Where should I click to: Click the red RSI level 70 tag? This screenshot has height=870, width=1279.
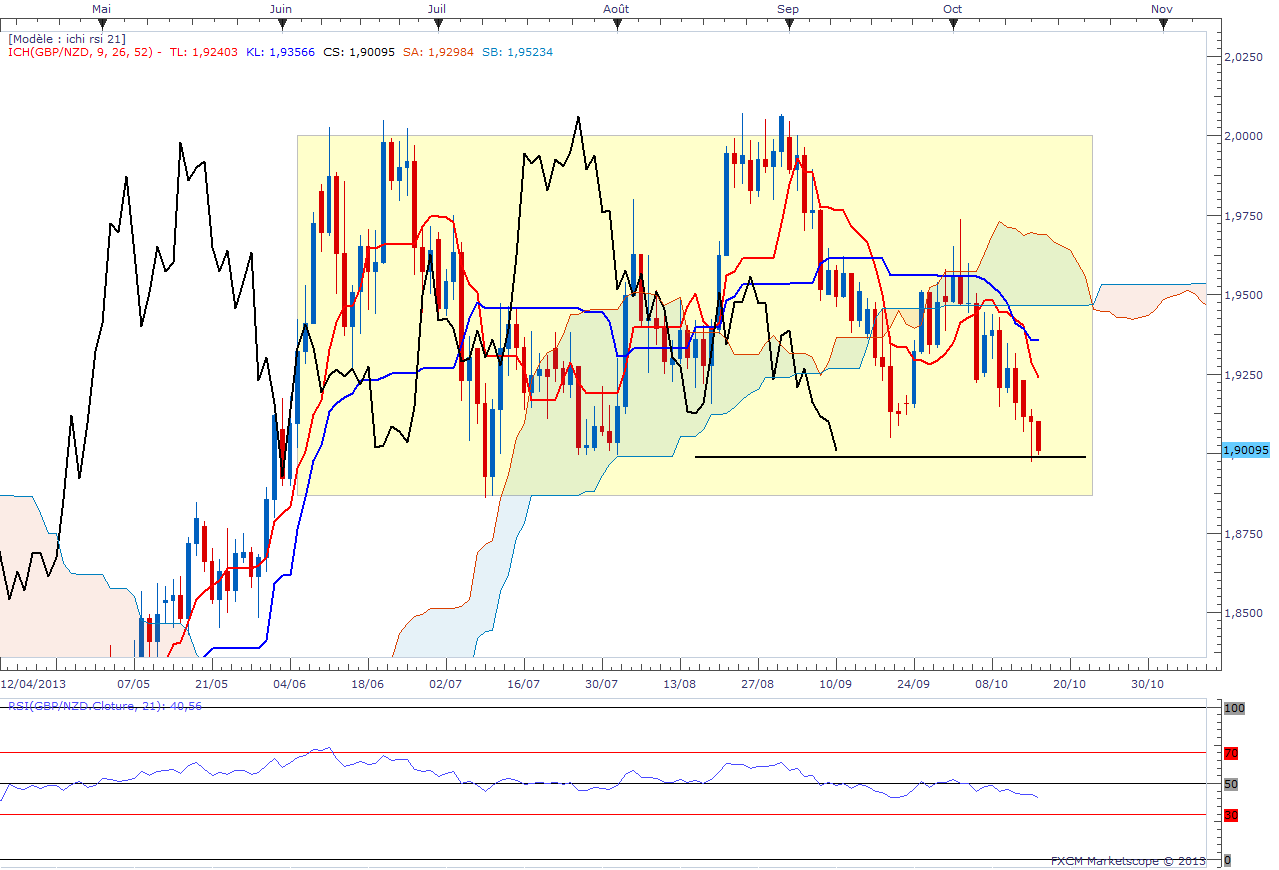[1231, 753]
